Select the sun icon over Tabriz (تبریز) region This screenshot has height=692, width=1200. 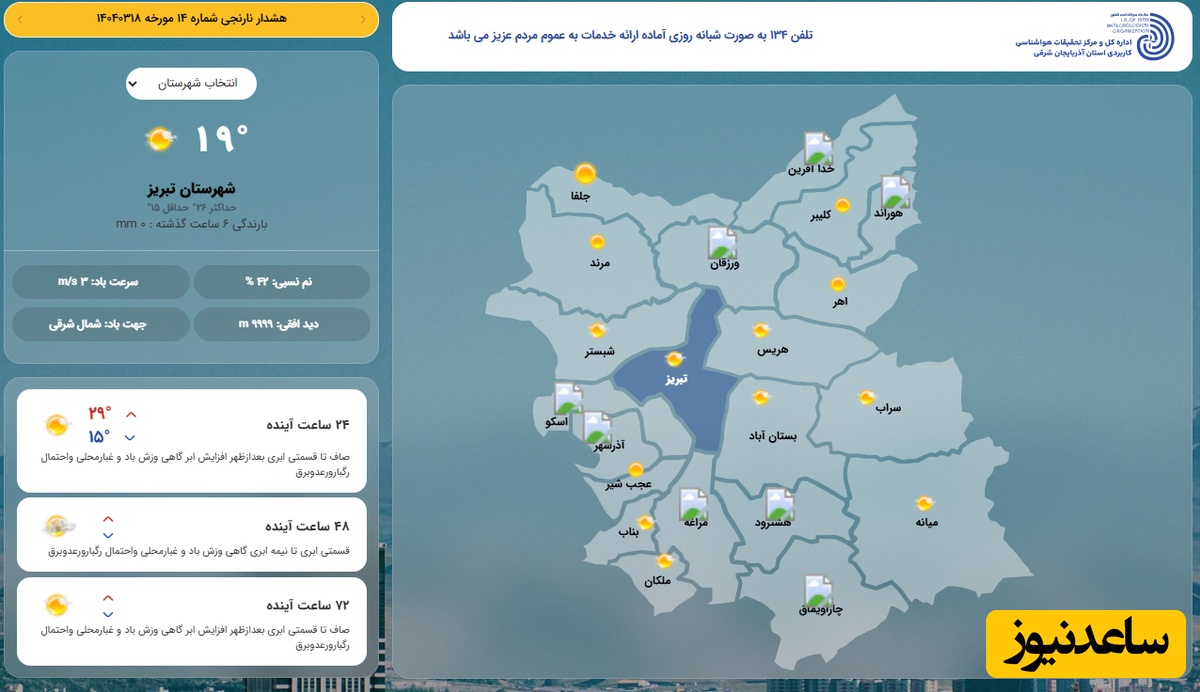[675, 359]
